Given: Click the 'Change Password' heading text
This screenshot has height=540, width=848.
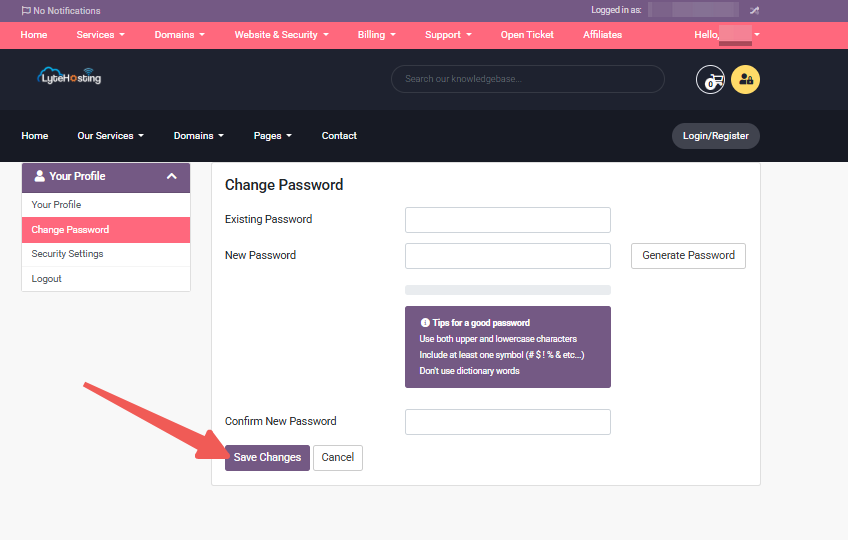Looking at the screenshot, I should pyautogui.click(x=284, y=185).
